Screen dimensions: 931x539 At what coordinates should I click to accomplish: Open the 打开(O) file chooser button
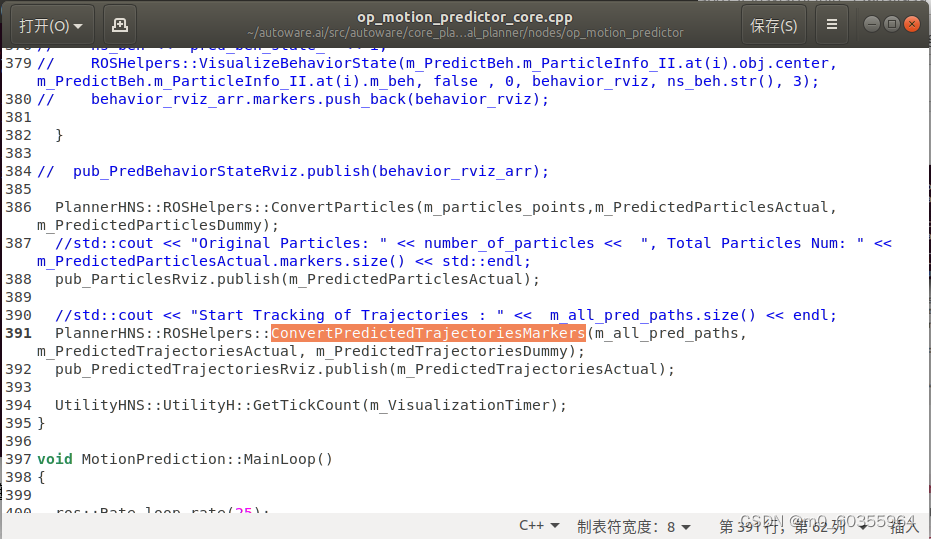coord(52,26)
